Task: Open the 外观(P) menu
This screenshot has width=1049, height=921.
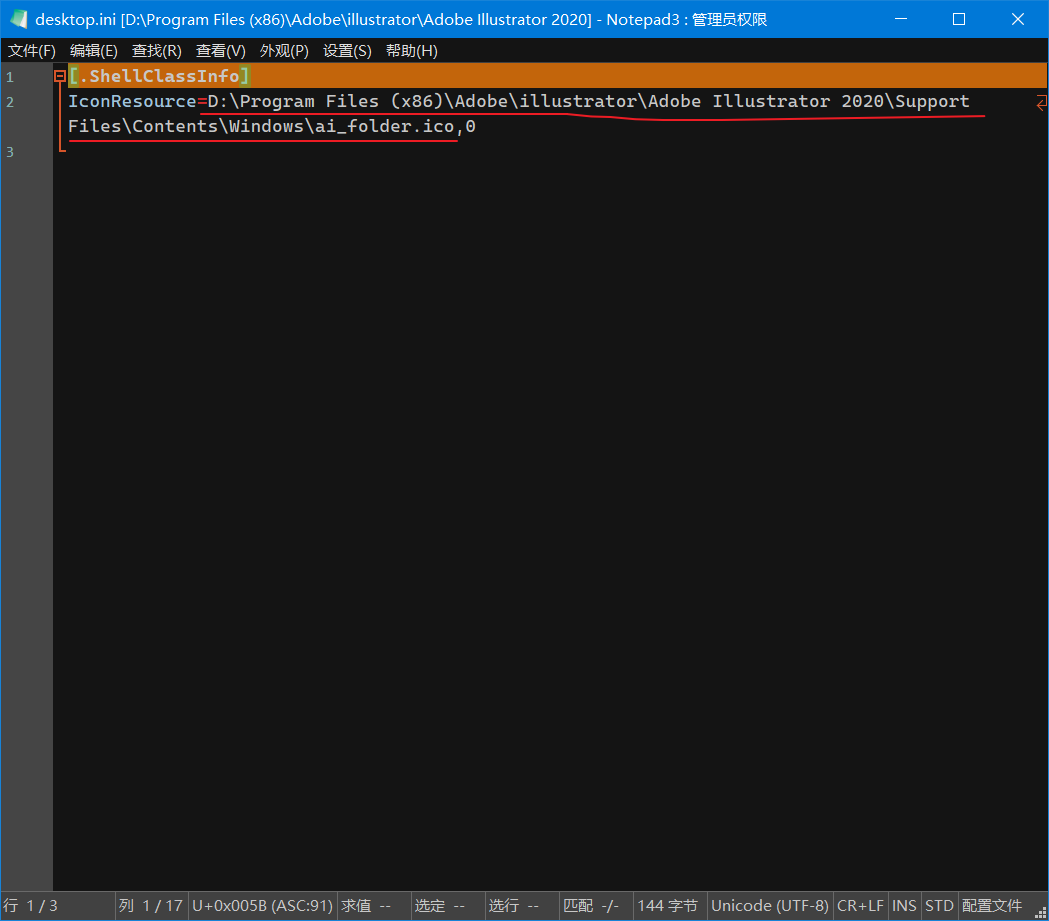Action: pyautogui.click(x=284, y=51)
